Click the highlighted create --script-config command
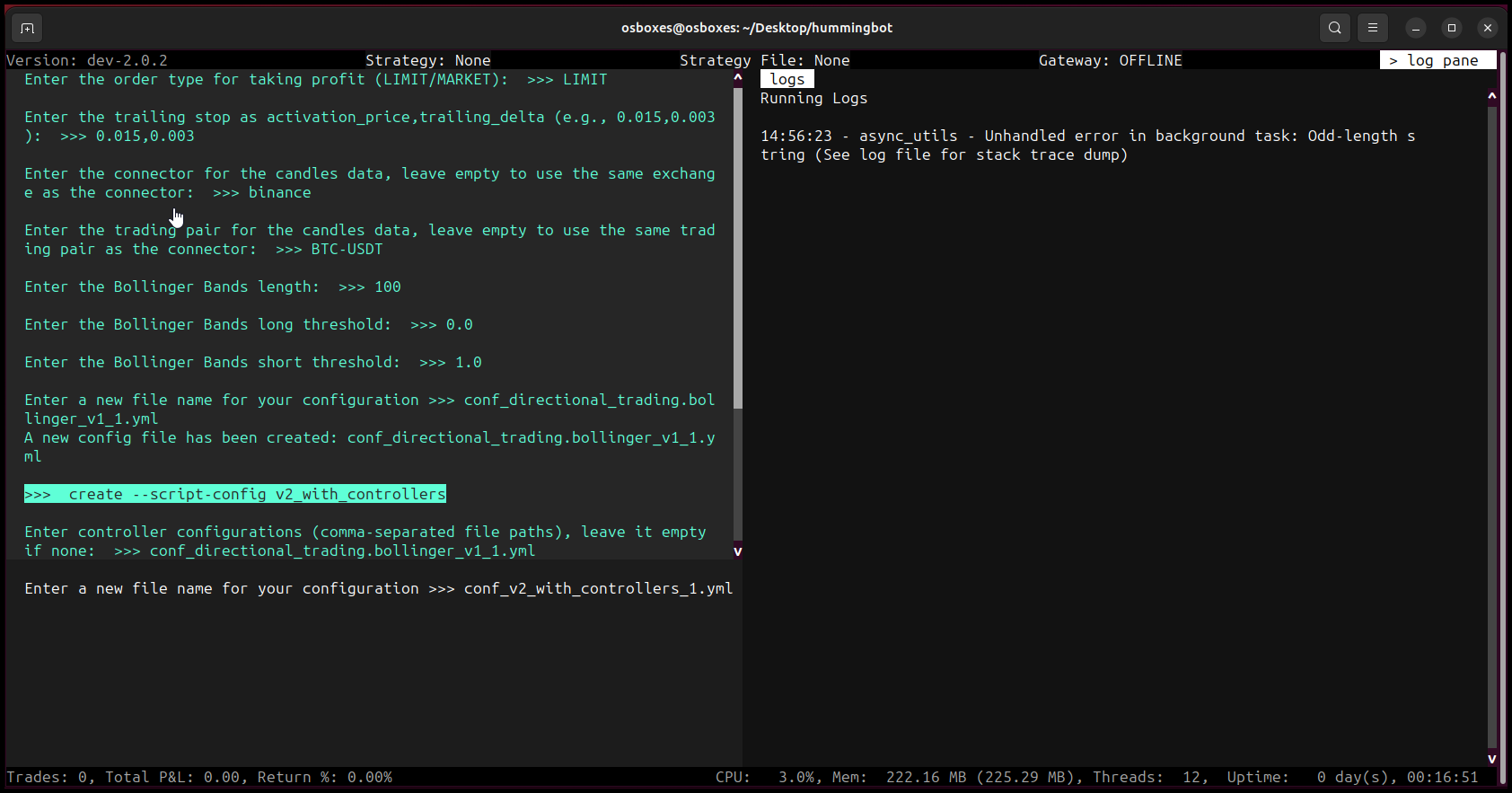1512x793 pixels. 235,494
